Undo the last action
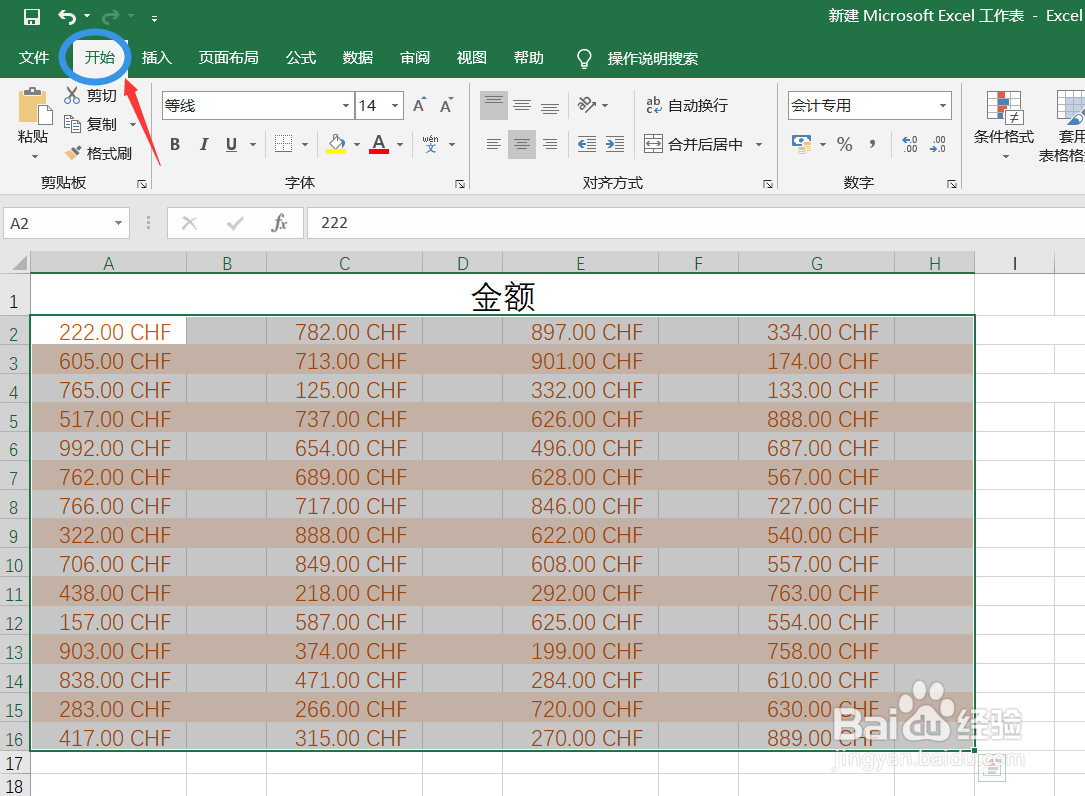Viewport: 1085px width, 796px height. tap(66, 17)
